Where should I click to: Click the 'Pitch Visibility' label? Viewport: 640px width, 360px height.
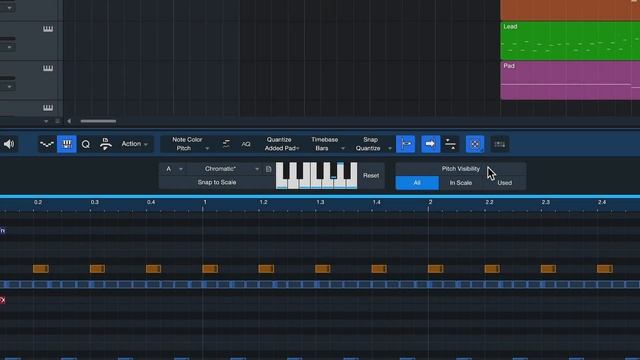coord(460,169)
